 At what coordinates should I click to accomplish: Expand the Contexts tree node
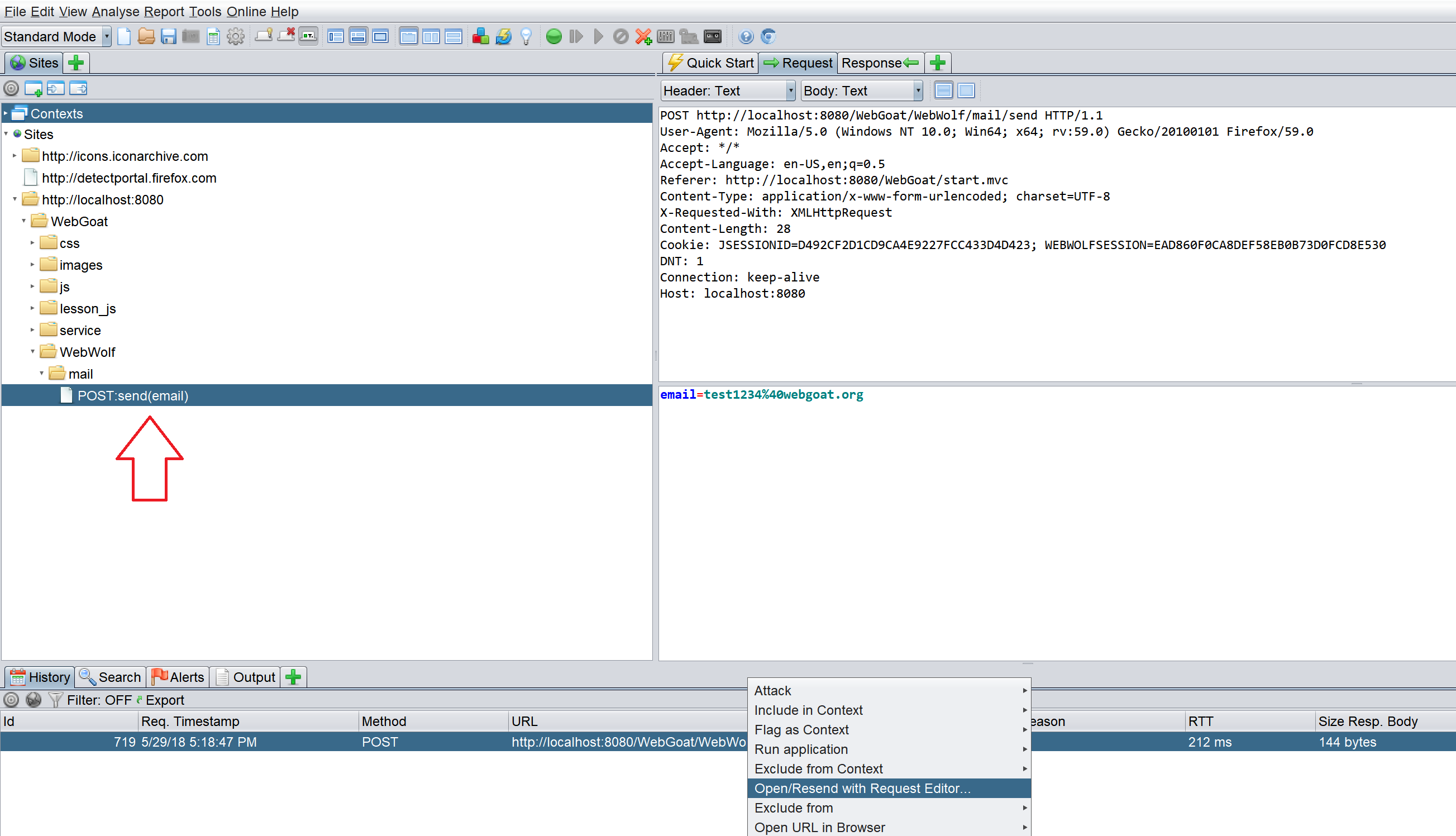6,113
